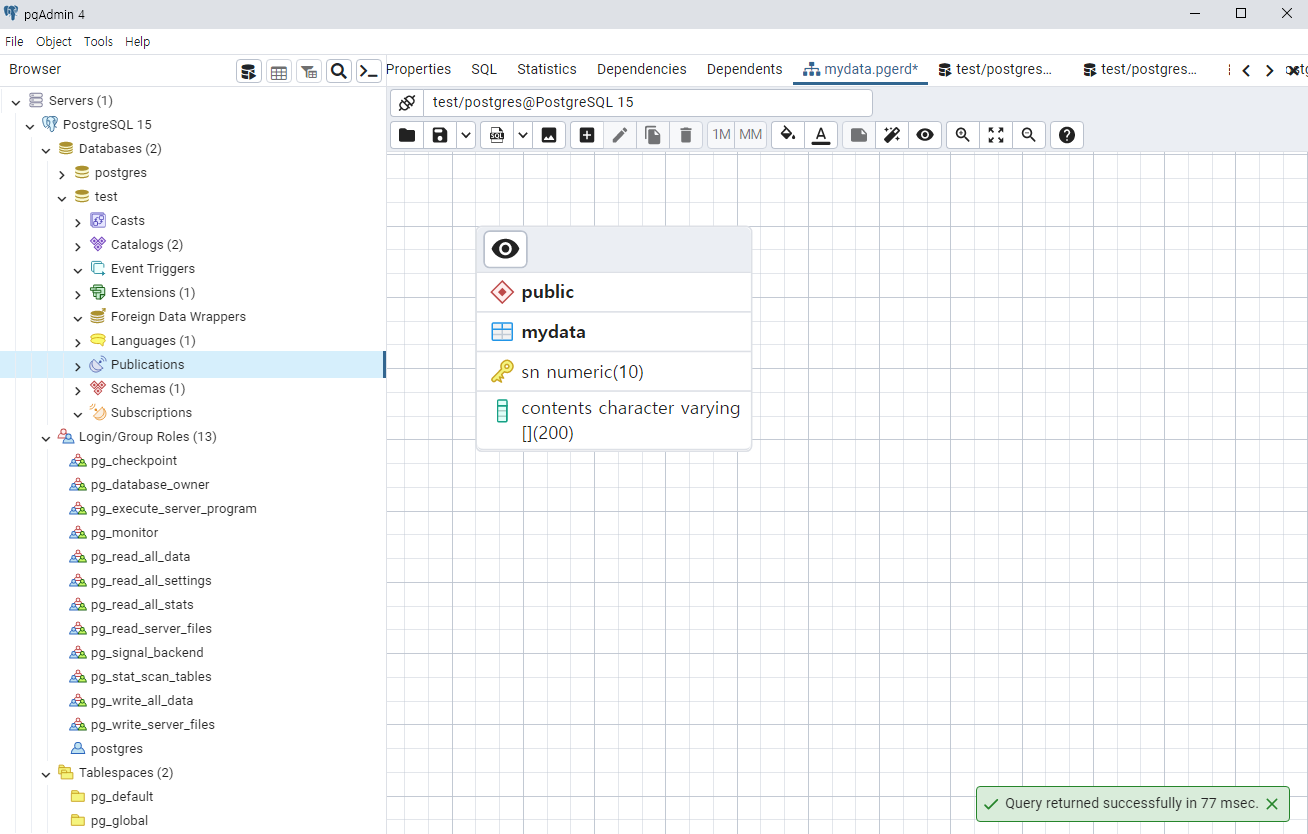Open the text color picker

tap(821, 135)
